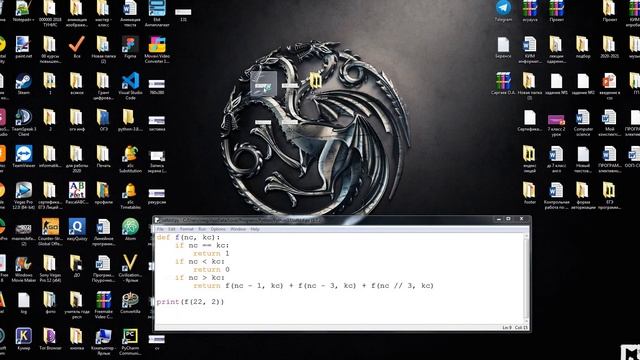Open Options menu in IDLE editor
Viewport: 640px width, 360px height.
coord(218,229)
